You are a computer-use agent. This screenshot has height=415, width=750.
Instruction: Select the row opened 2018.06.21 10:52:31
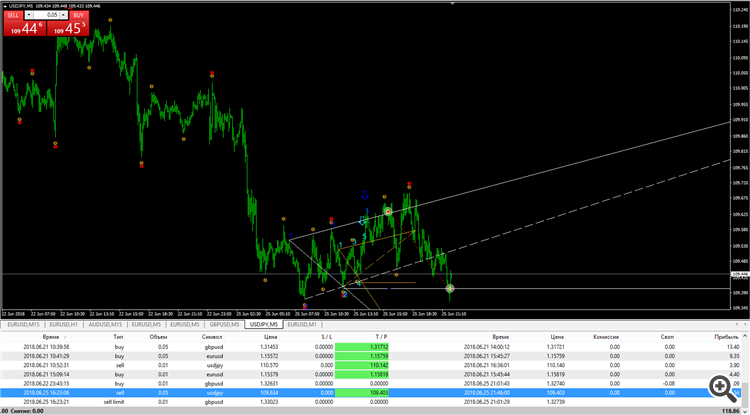point(371,365)
